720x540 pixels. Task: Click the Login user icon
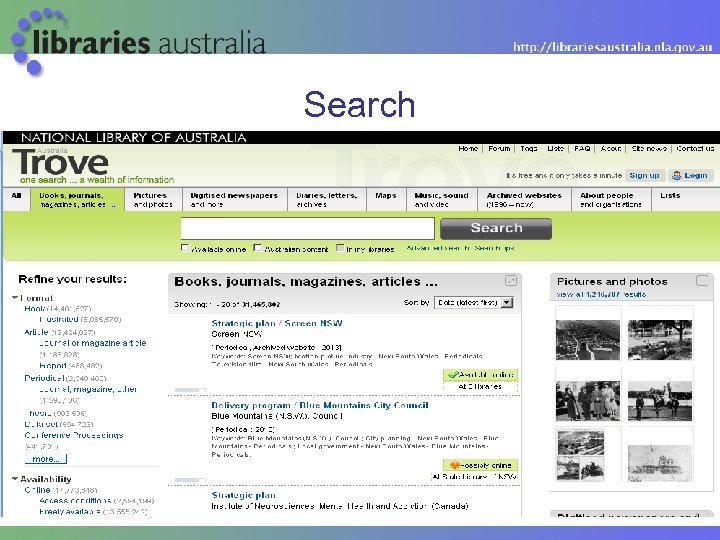tap(676, 175)
